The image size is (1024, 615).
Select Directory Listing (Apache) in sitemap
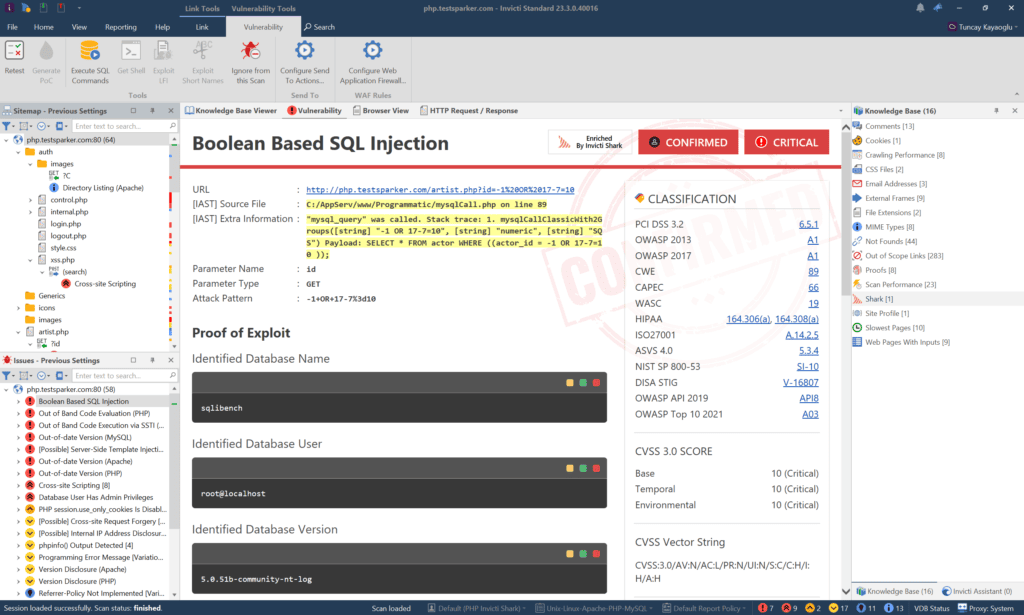[x=103, y=188]
